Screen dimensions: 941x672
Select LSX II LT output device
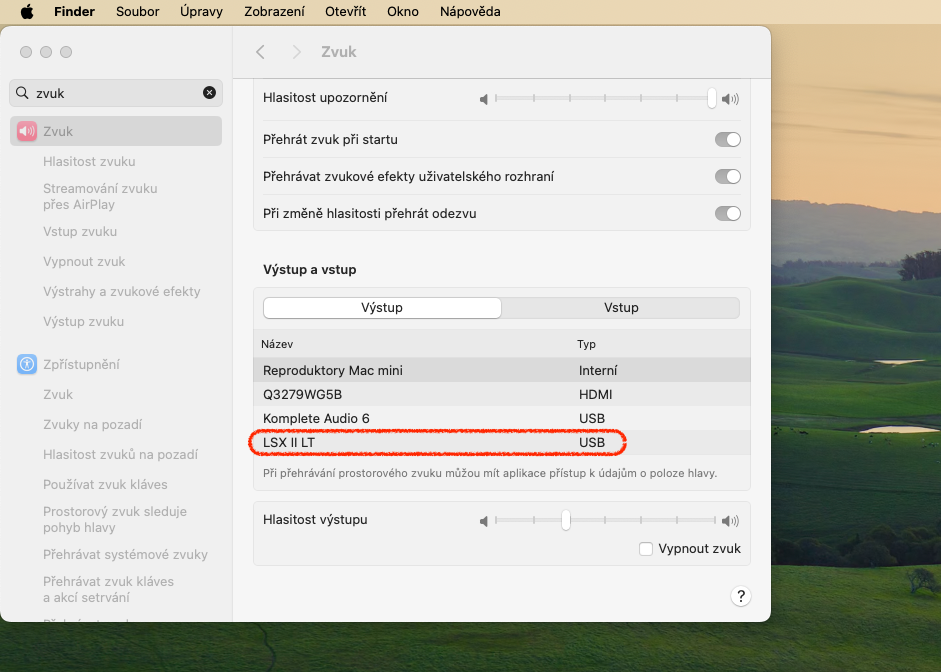502,442
